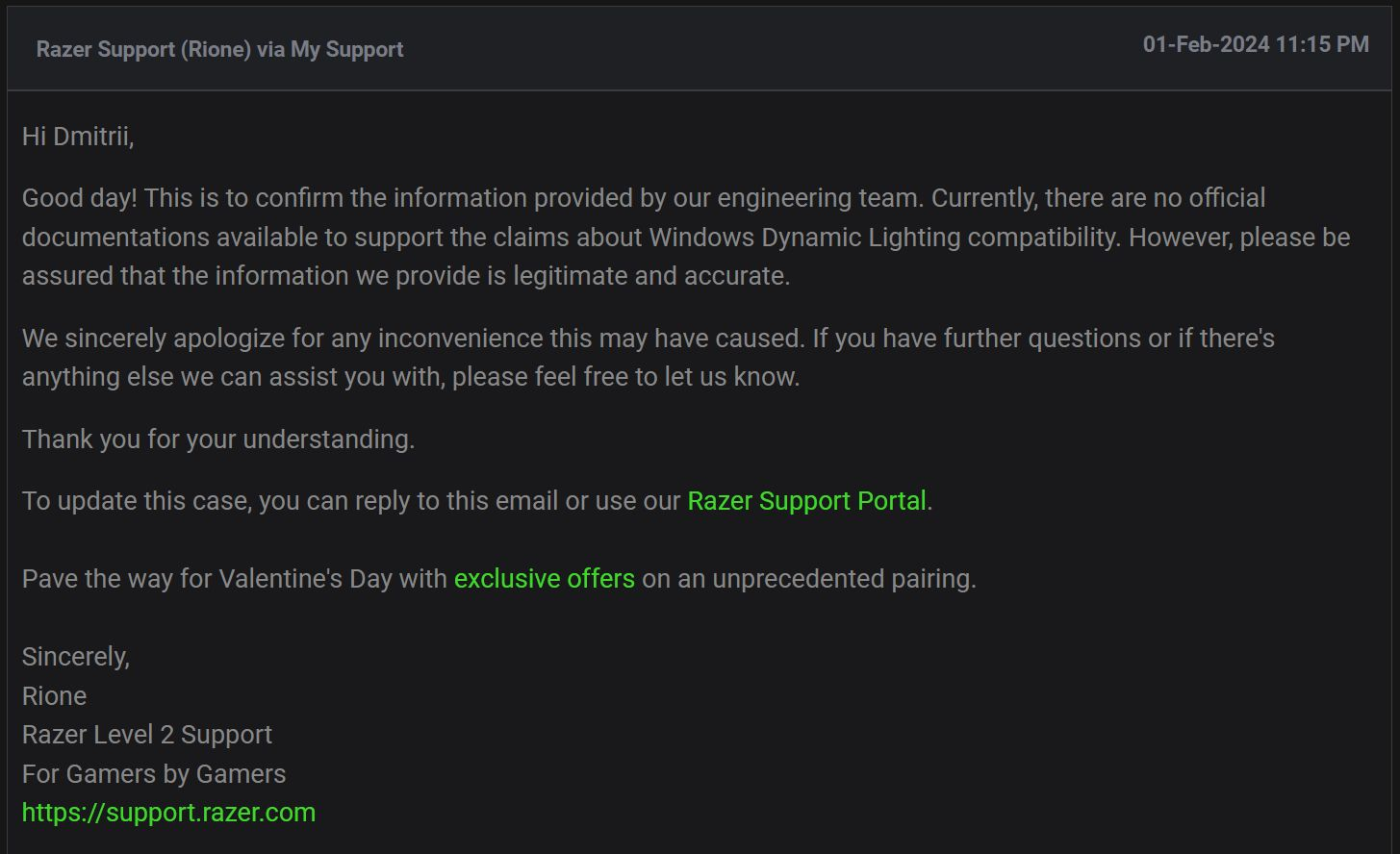Screen dimensions: 1400x854
Task: Click the "We sincerely apologize" paragraph
Action: pyautogui.click(x=649, y=358)
